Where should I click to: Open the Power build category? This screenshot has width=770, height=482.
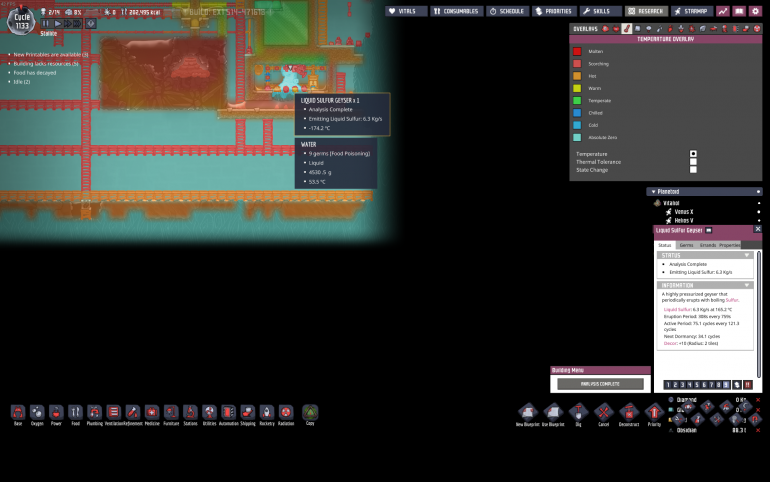56,413
